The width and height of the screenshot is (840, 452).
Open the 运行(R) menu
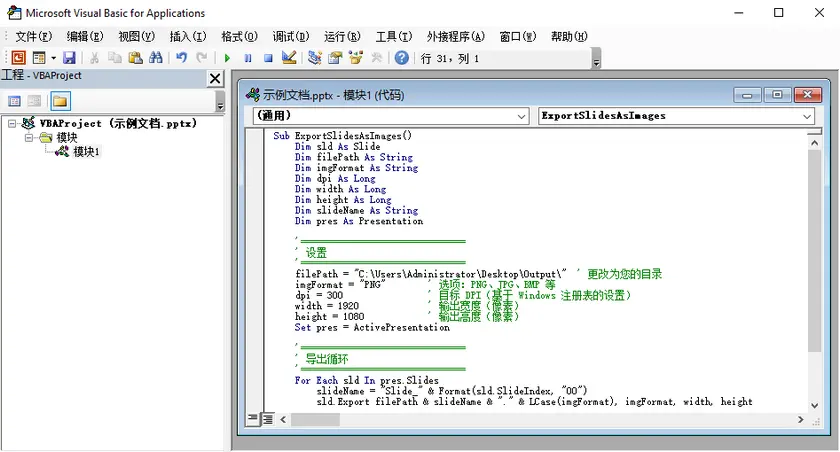343,36
